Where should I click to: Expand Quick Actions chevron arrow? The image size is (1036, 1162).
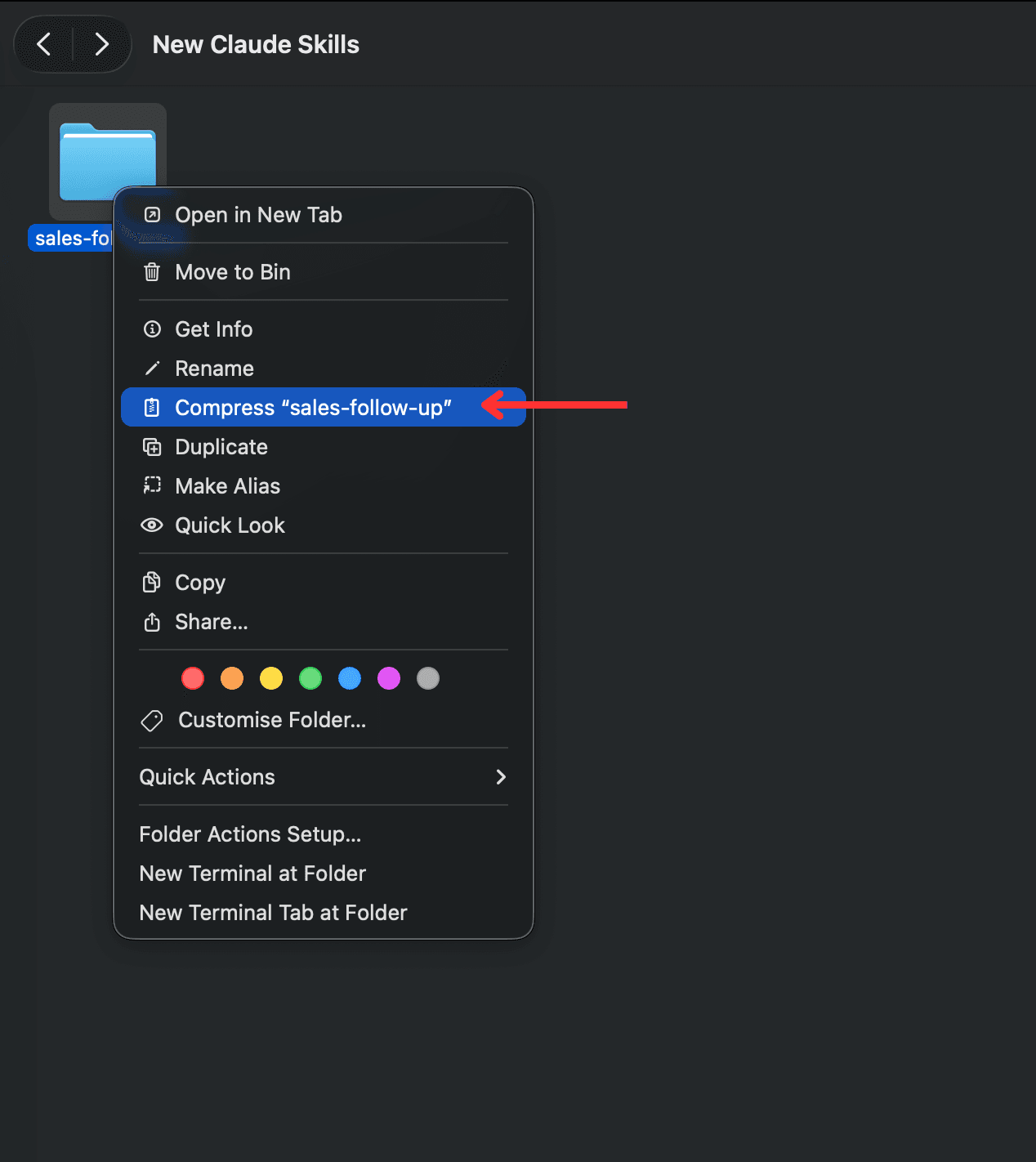coord(501,777)
